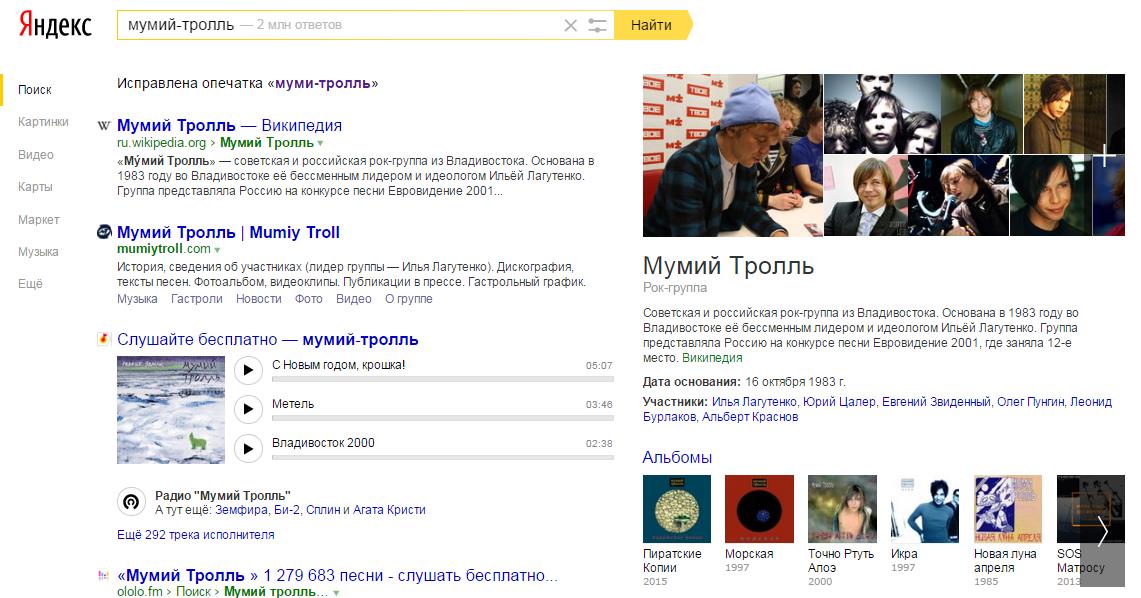The width and height of the screenshot is (1141, 598).
Task: Open the Альбомы section heading
Action: click(677, 457)
